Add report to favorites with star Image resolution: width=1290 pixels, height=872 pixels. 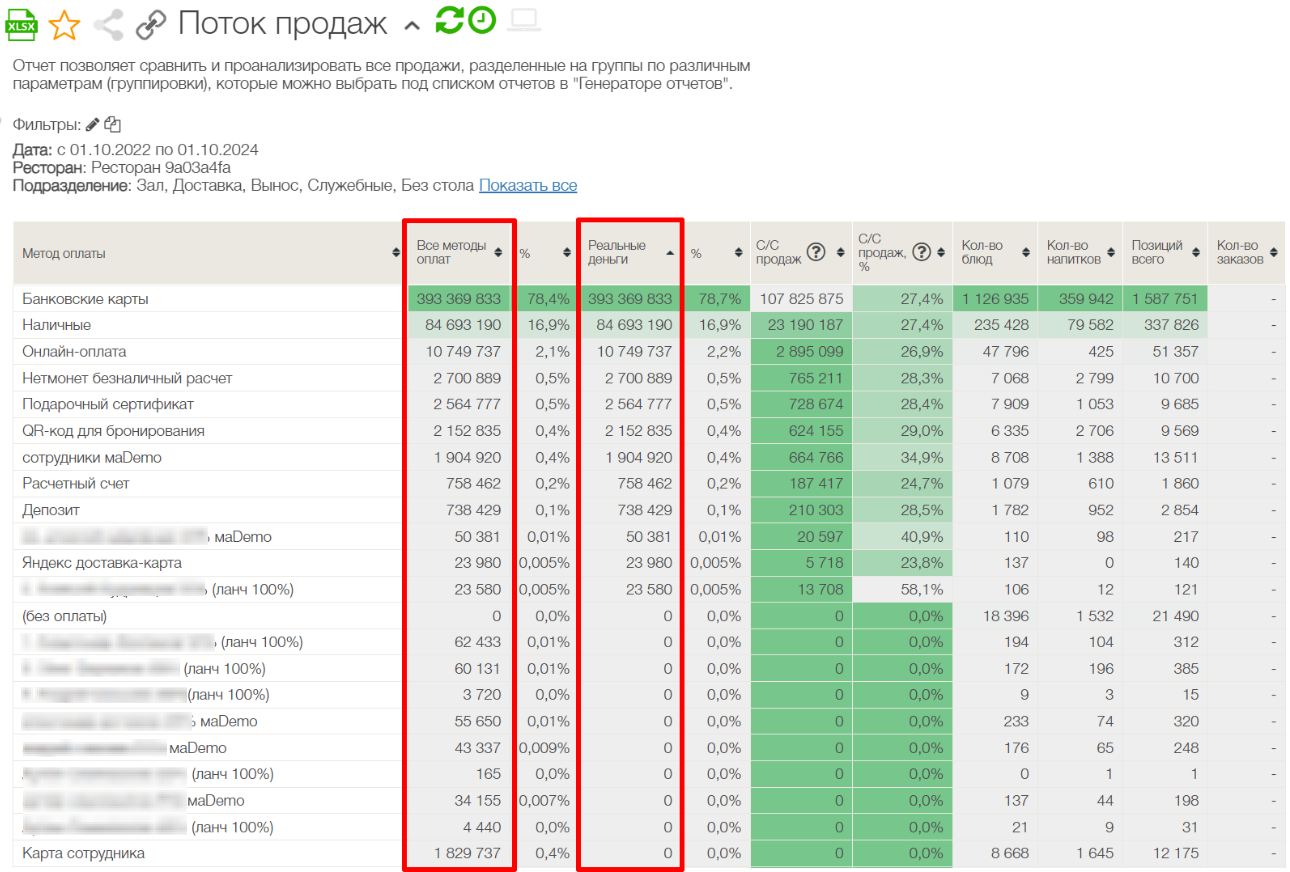[x=64, y=24]
